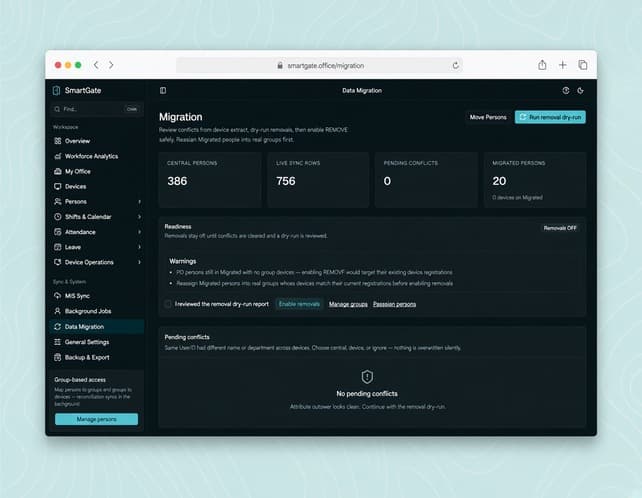This screenshot has height=498, width=642.
Task: Click the 'Warnings' heading text
Action: click(183, 261)
